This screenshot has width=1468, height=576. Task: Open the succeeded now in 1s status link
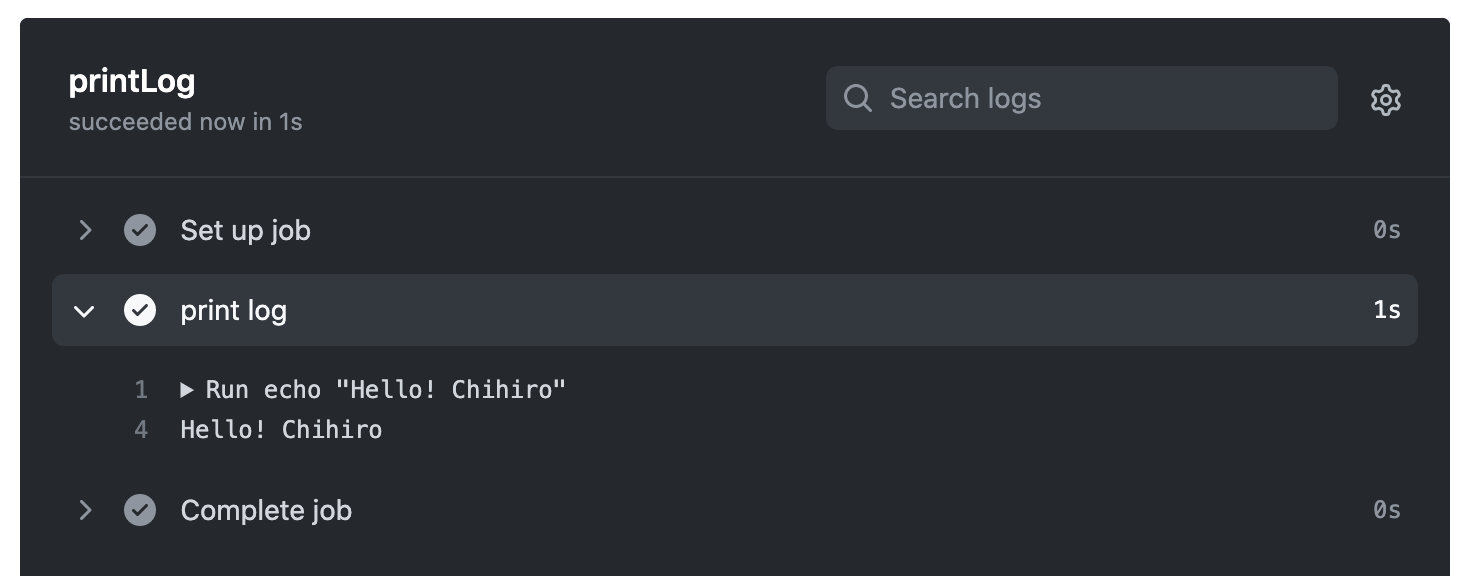[x=185, y=122]
